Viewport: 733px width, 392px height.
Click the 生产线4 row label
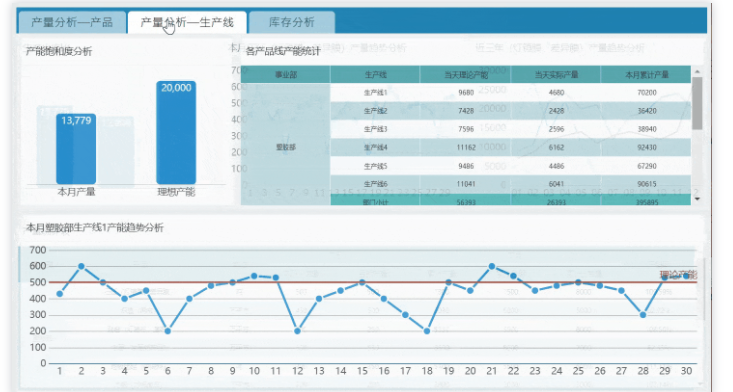tap(375, 147)
